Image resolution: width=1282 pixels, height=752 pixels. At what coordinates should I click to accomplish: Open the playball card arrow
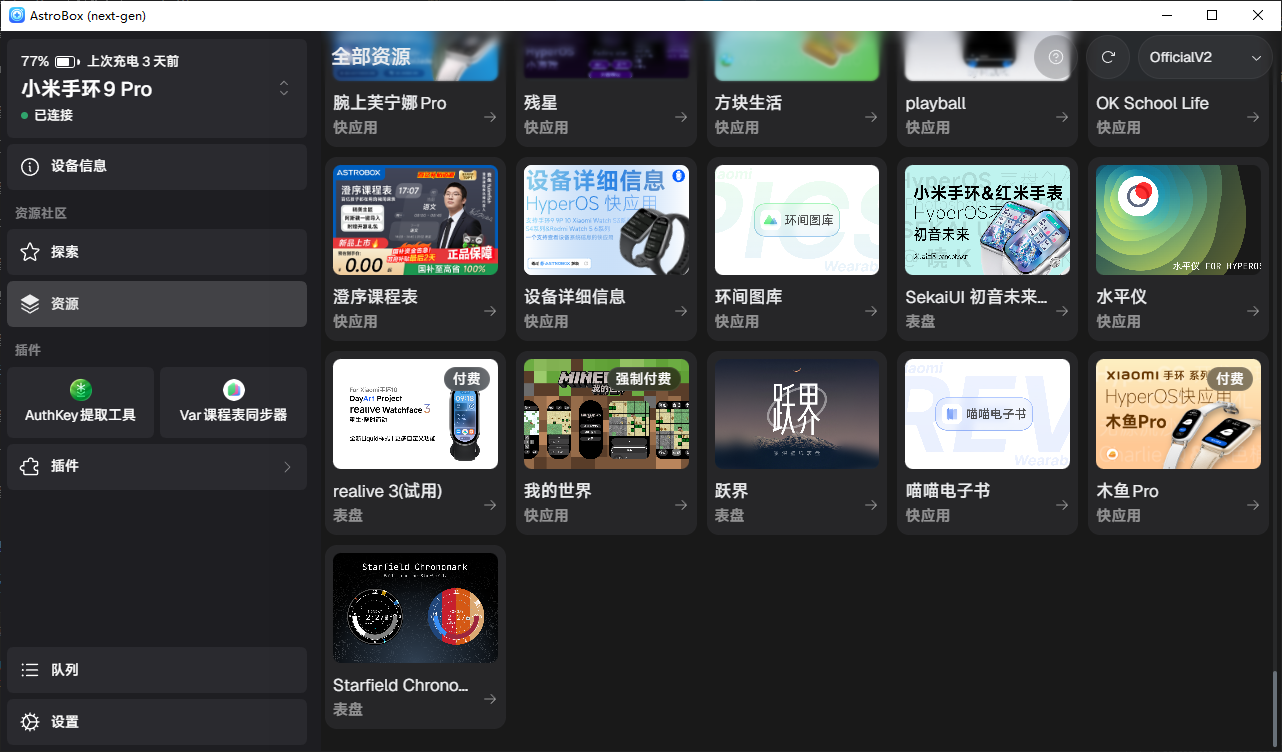coord(1062,117)
